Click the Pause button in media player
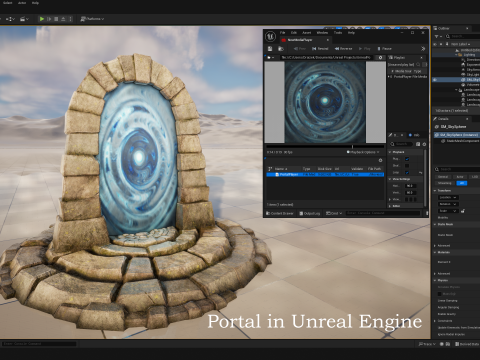This screenshot has height=360, width=480. (384, 49)
